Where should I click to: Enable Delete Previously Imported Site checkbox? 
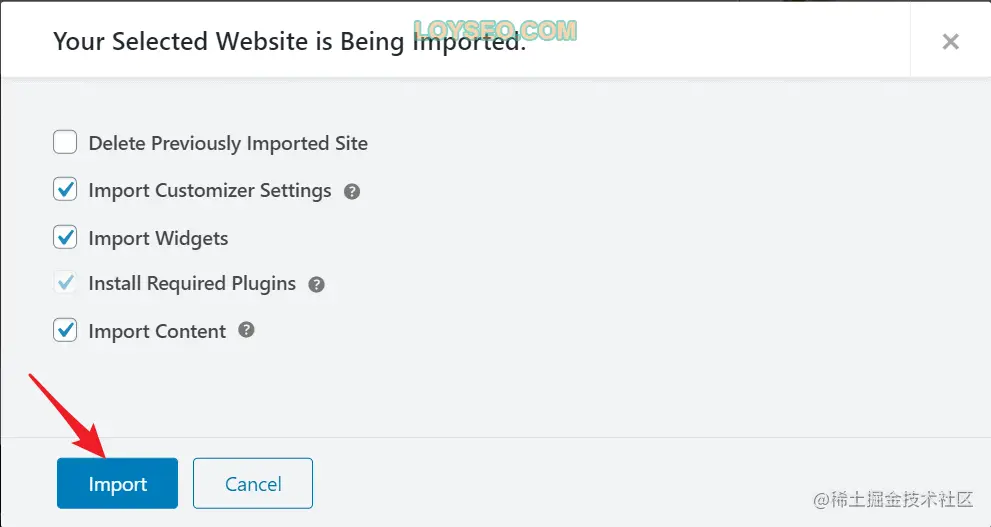pyautogui.click(x=65, y=142)
